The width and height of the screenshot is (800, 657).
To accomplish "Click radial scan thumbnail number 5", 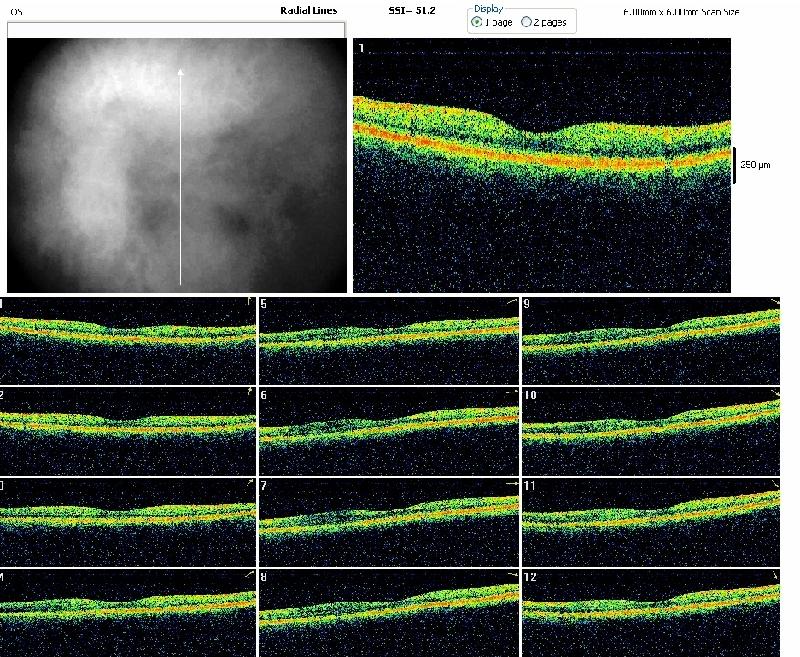I will point(389,340).
